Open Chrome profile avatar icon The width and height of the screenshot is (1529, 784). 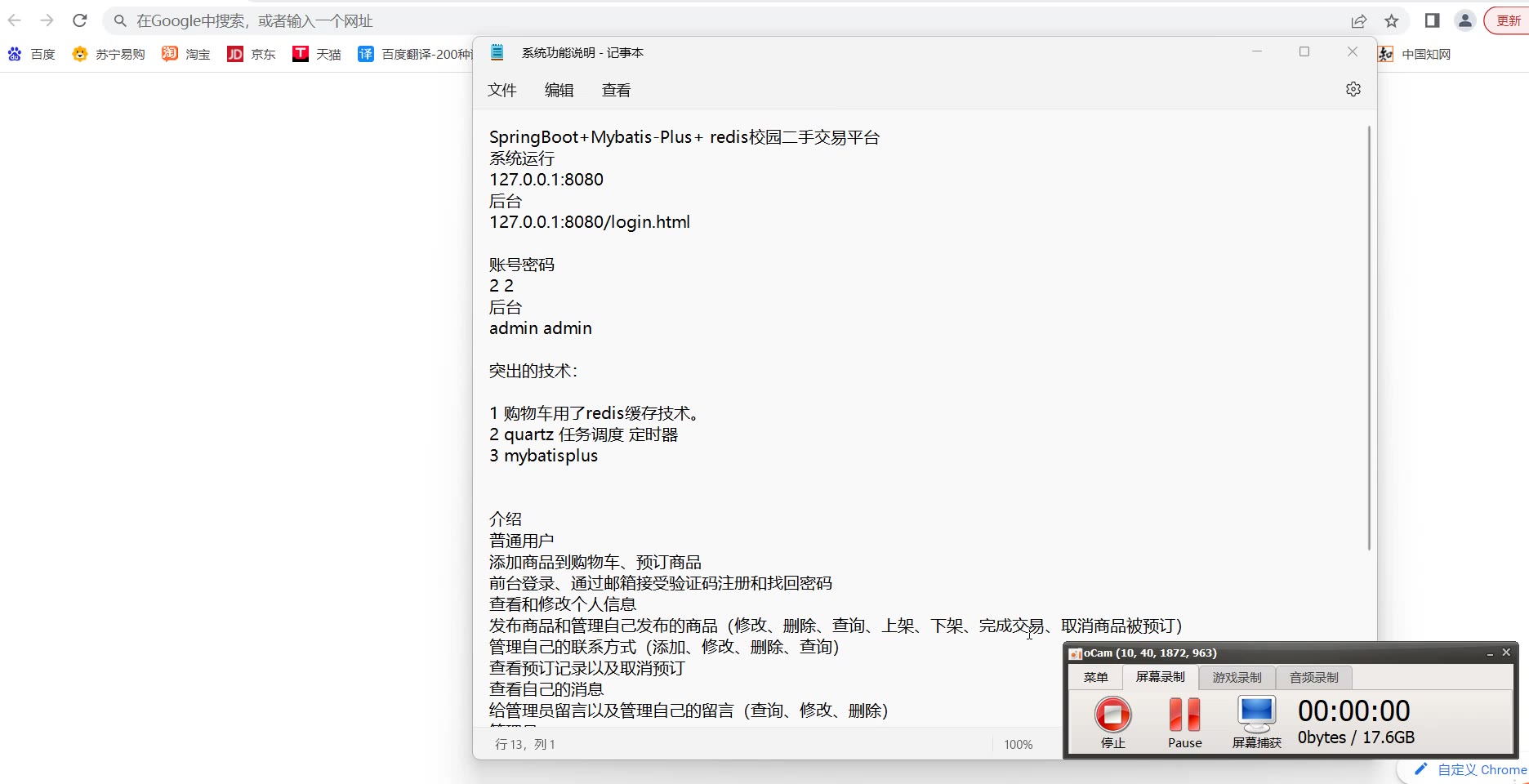[x=1465, y=20]
